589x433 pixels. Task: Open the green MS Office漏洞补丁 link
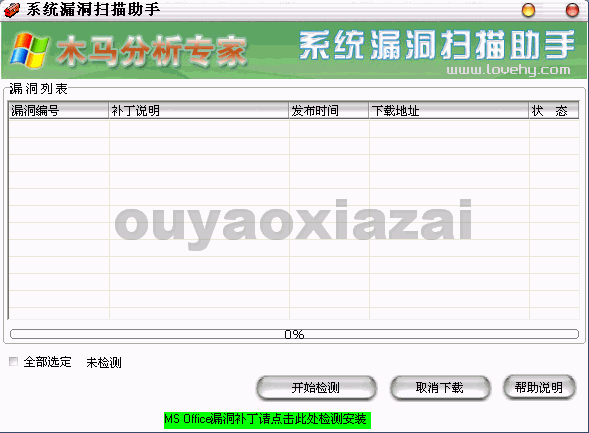pyautogui.click(x=267, y=419)
